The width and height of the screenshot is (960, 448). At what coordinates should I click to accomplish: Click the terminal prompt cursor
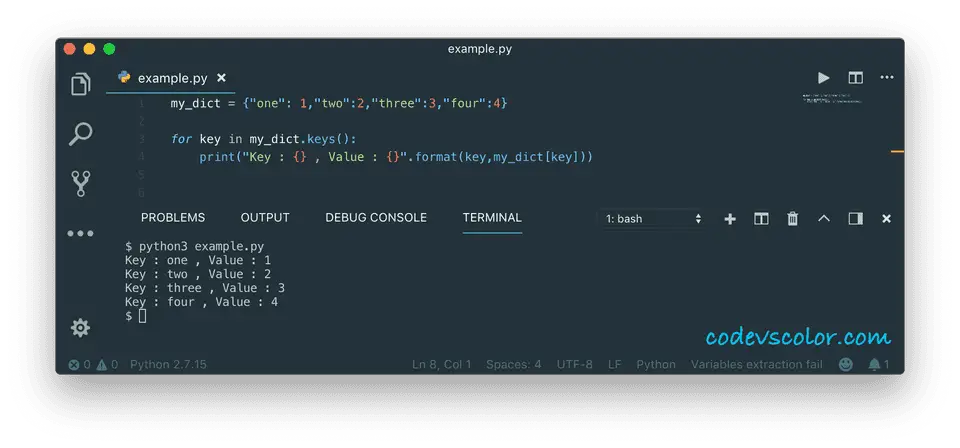tap(143, 316)
